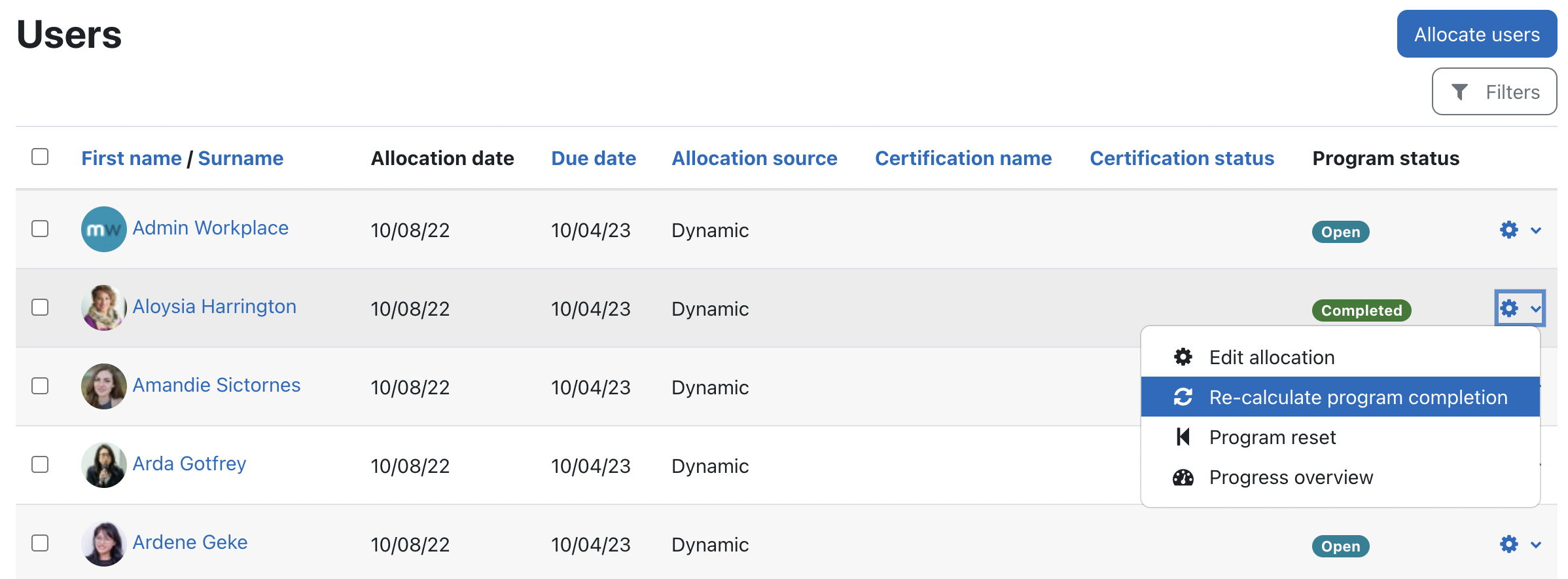This screenshot has width=1568, height=579.
Task: Choose Re-calculate program completion menu item
Action: [1357, 398]
